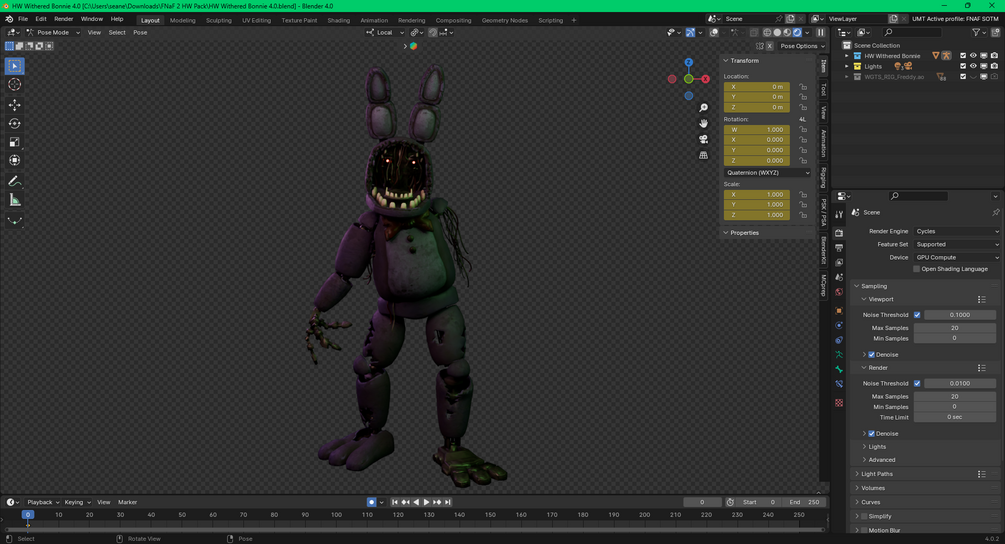Select the Rotate tool
Screen dimensions: 1005x544
[15, 124]
